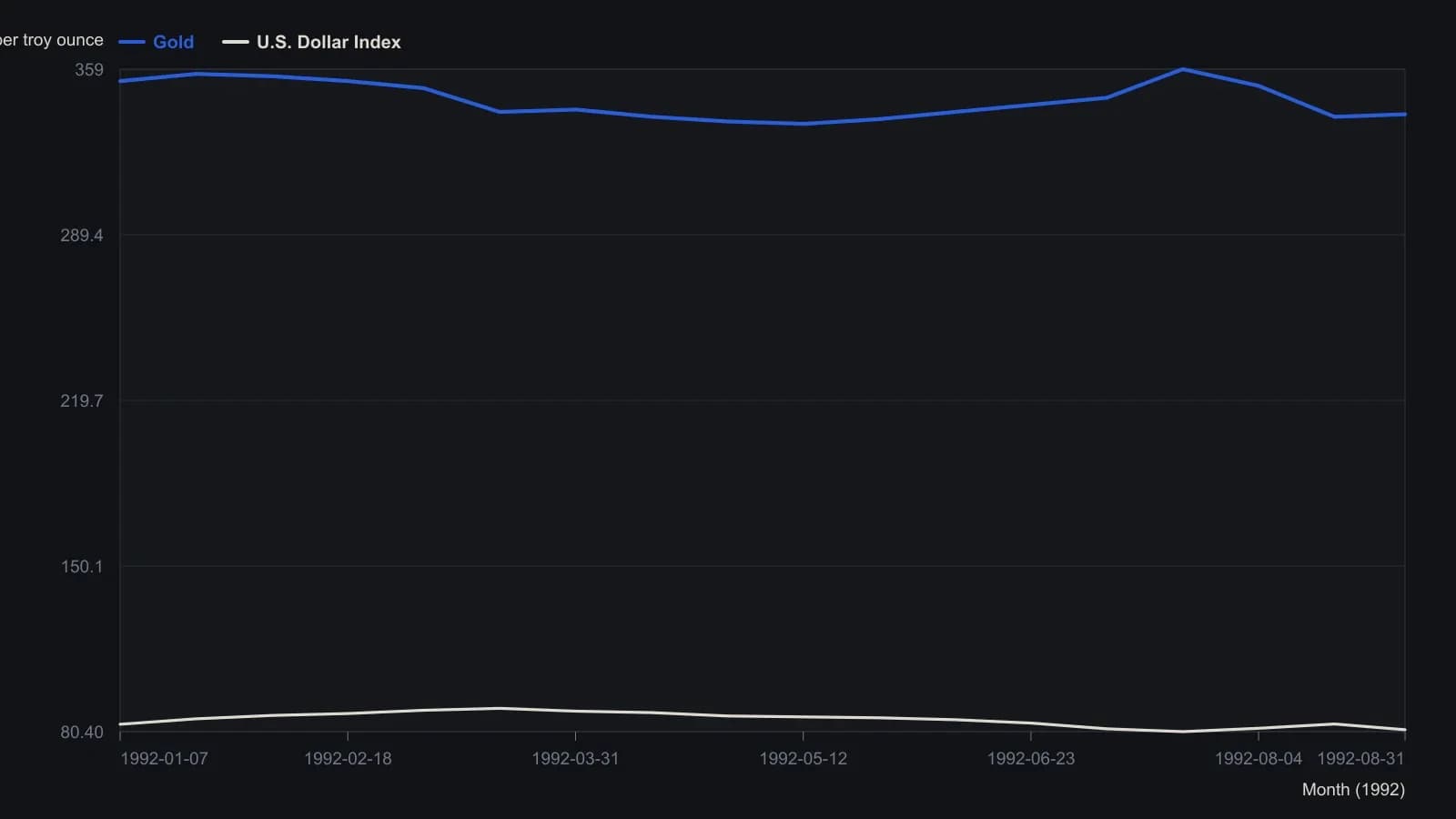Click the 150.1 y-axis value

coord(82,567)
